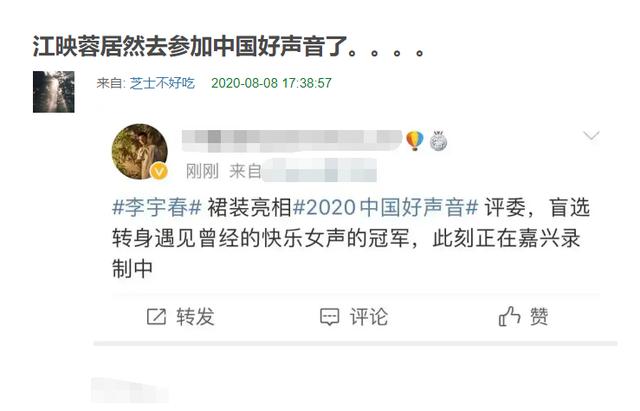The height and width of the screenshot is (411, 640).
Task: Click the repost (转发) share icon
Action: tap(156, 317)
